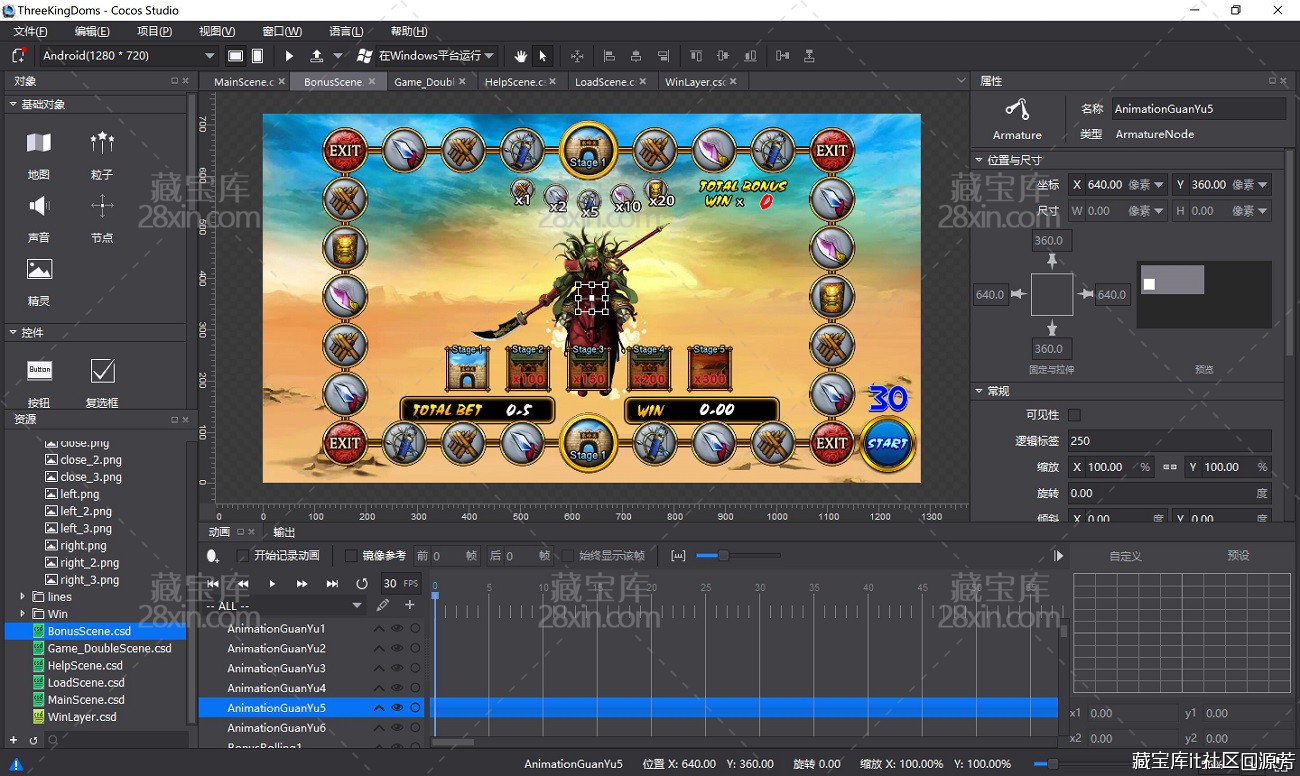Click the timeline plus add-animation icon

pyautogui.click(x=409, y=605)
